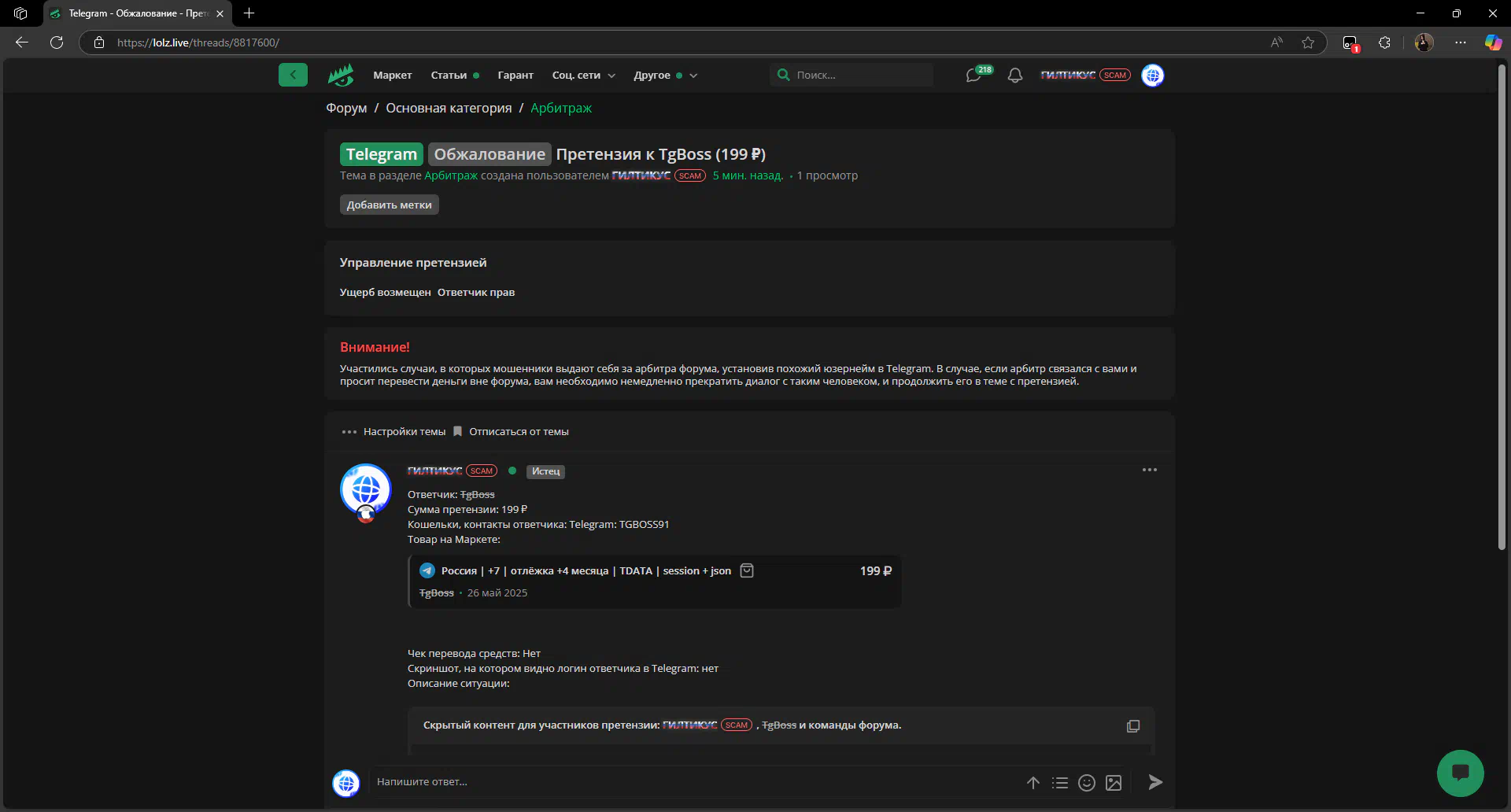Click the Добавить метки button
The width and height of the screenshot is (1511, 812).
click(x=390, y=205)
